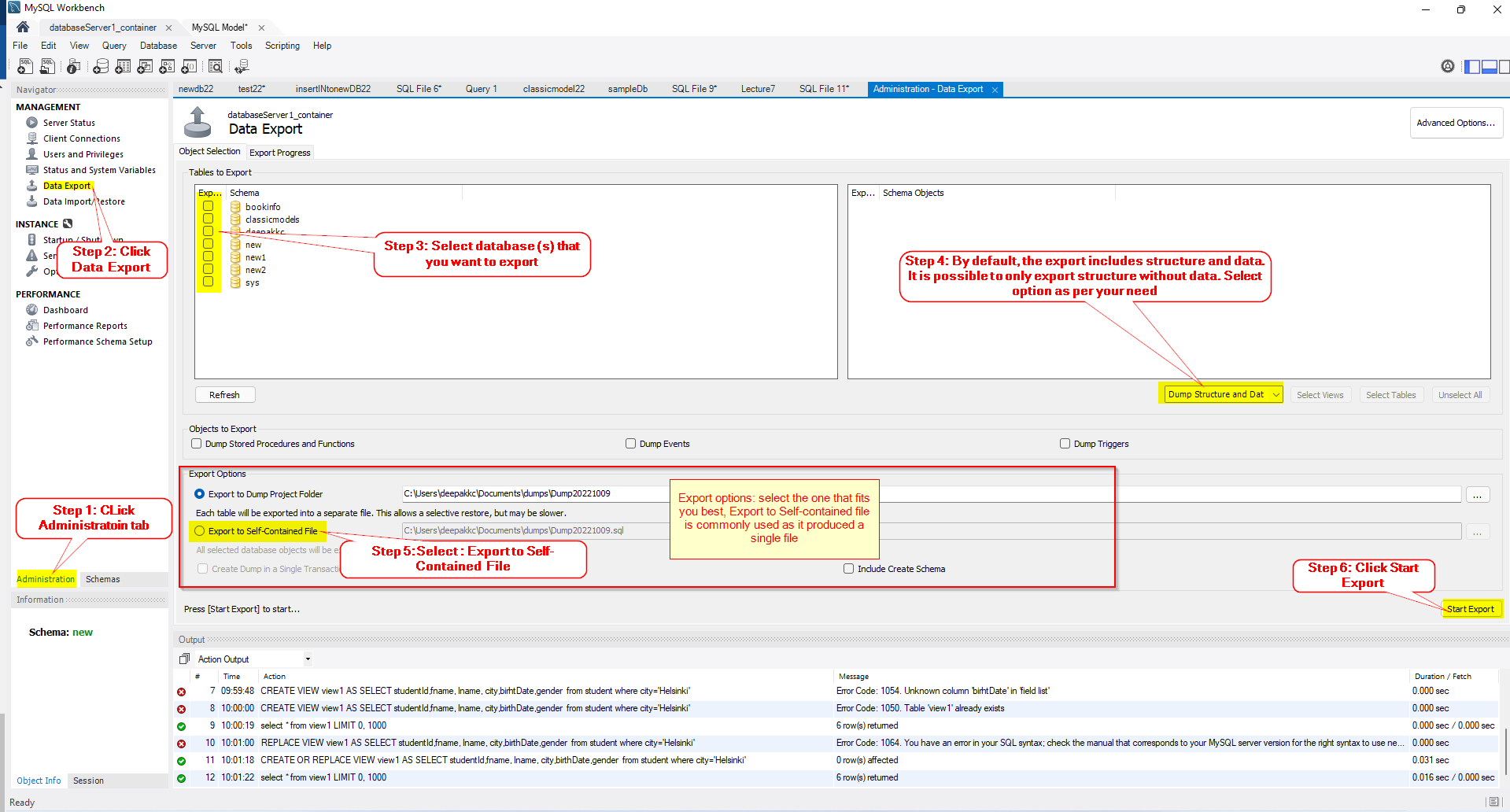
Task: Enable the Dump Events checkbox
Action: [x=630, y=444]
